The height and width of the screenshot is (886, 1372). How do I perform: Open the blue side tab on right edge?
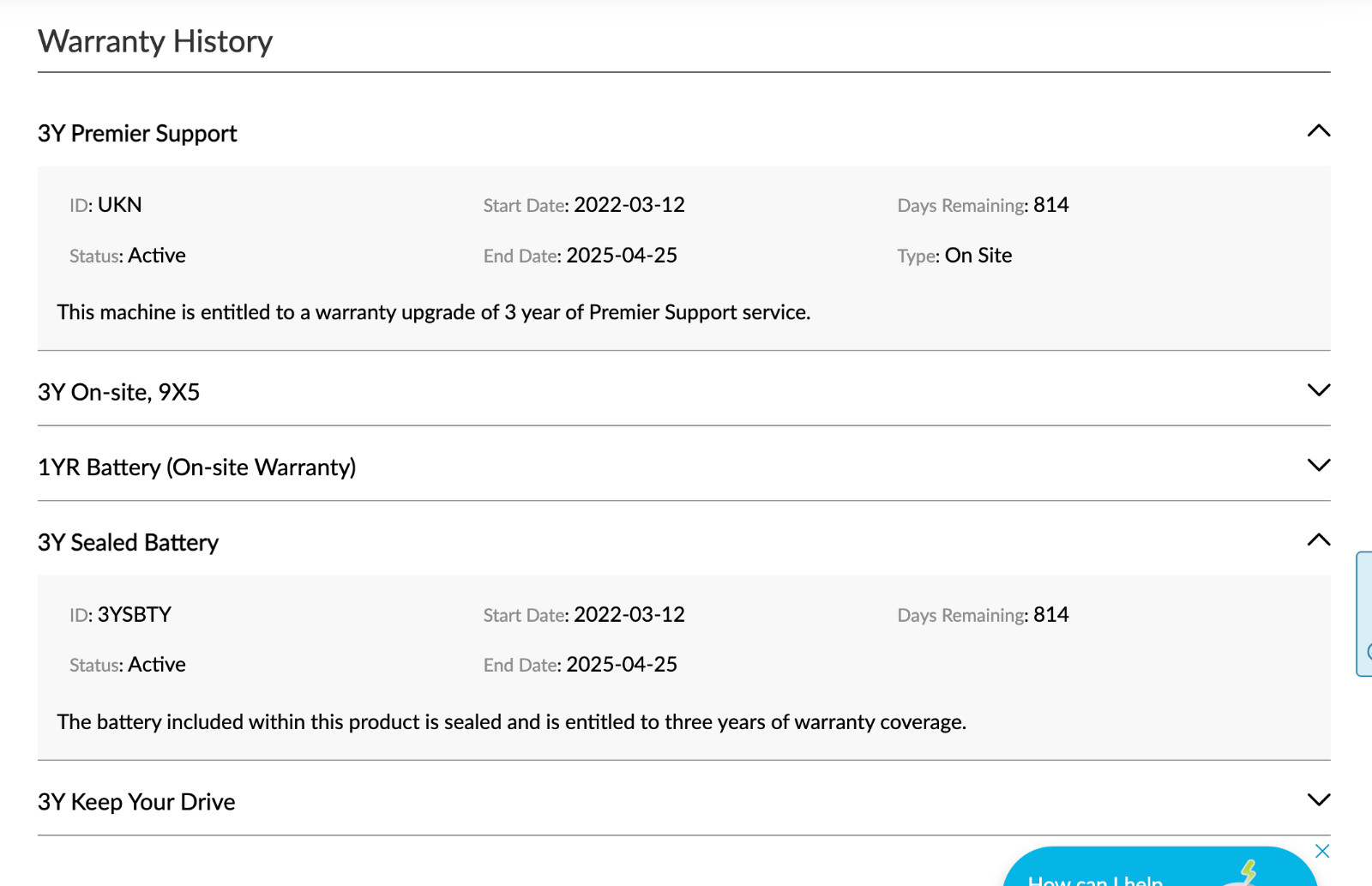(x=1364, y=613)
